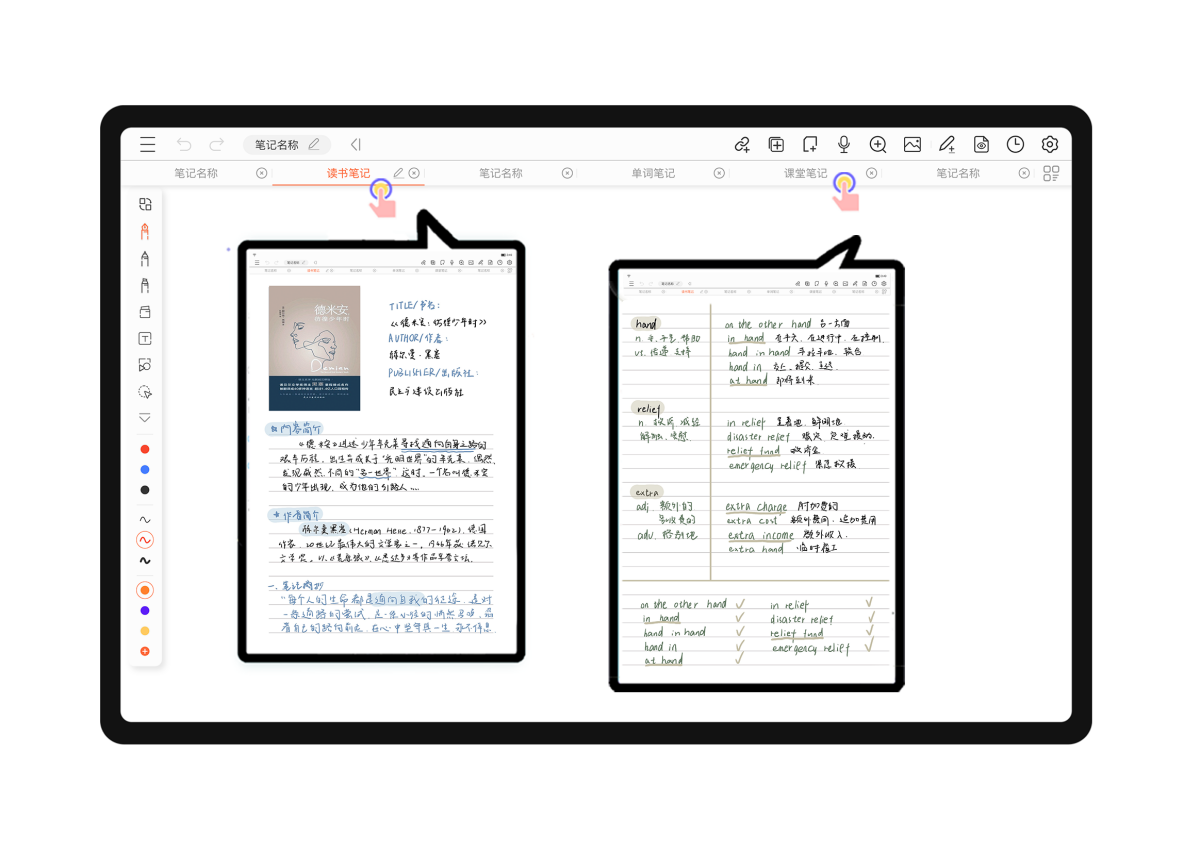Switch to the 单词笔记 tab
The width and height of the screenshot is (1200, 853).
(x=653, y=174)
